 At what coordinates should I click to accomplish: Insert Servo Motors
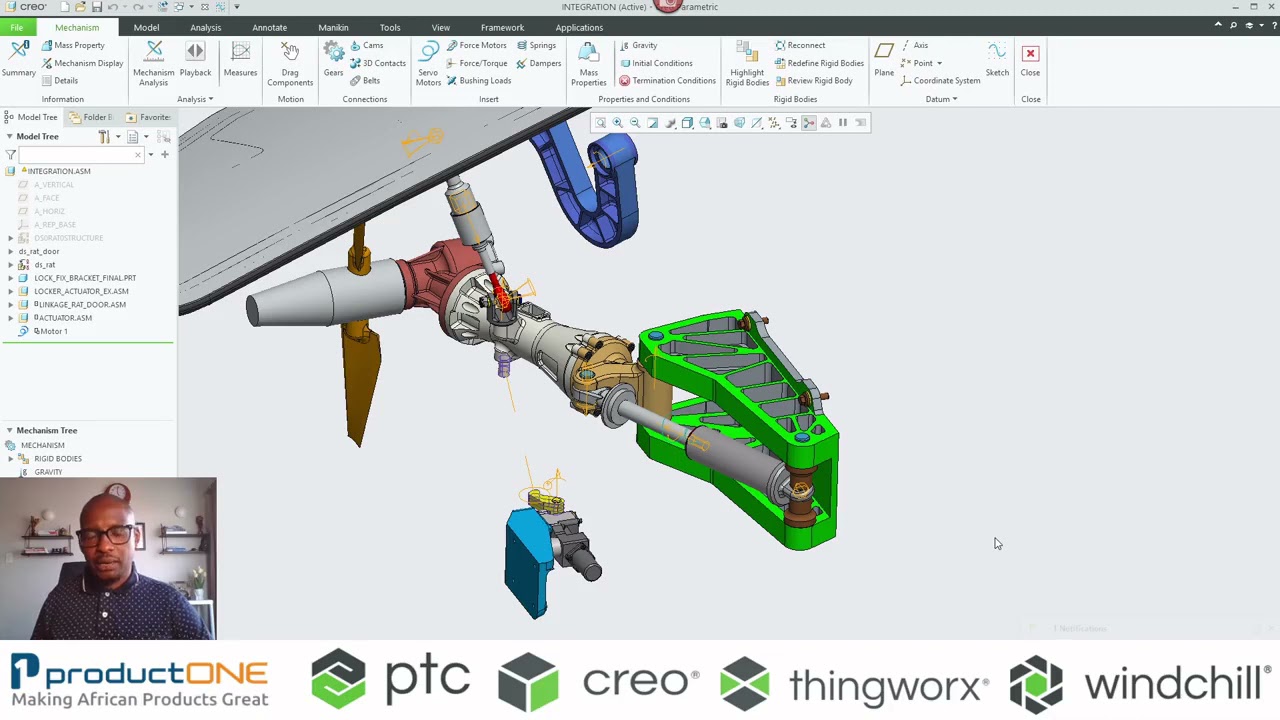tap(428, 64)
